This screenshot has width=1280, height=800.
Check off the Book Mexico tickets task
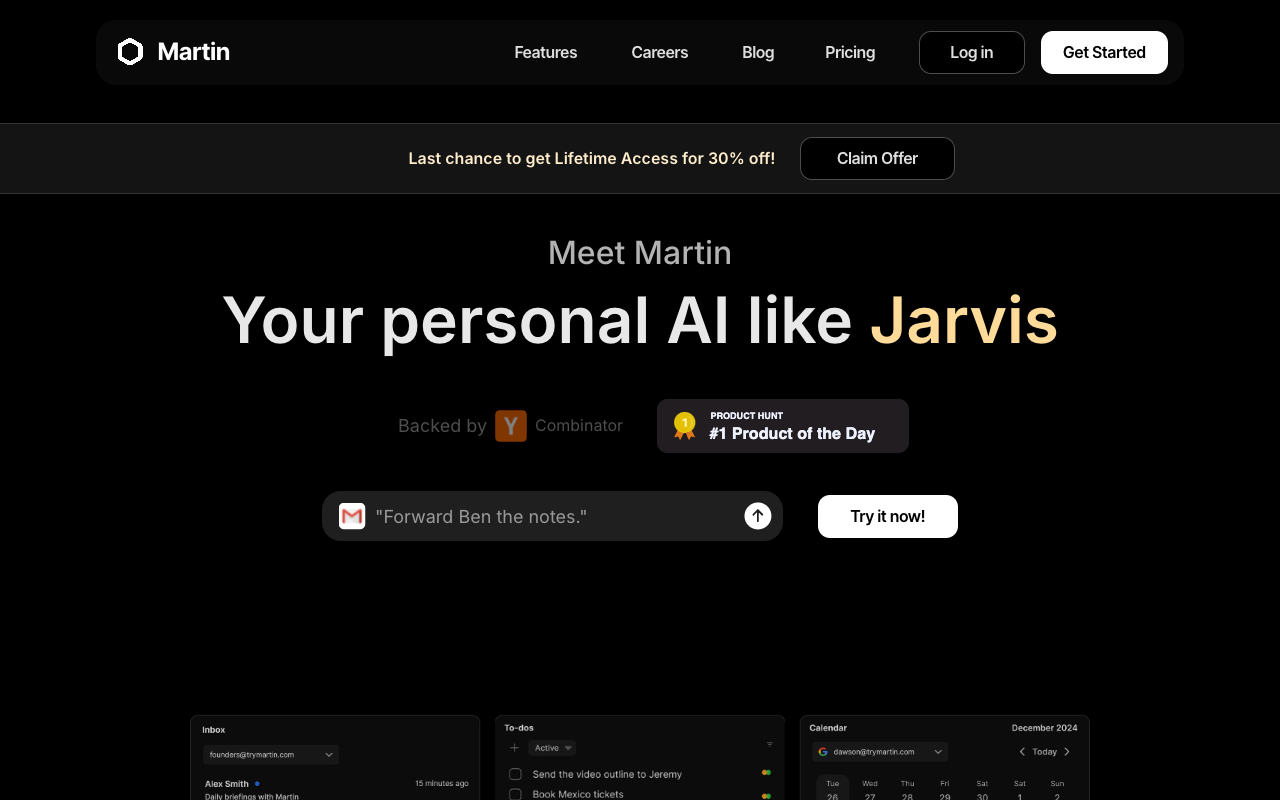tap(515, 793)
